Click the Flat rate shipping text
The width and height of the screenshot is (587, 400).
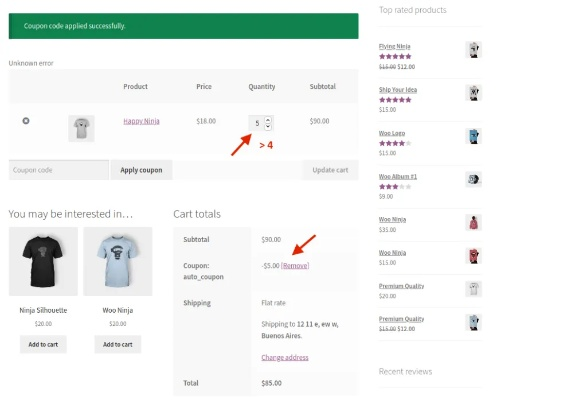[273, 303]
